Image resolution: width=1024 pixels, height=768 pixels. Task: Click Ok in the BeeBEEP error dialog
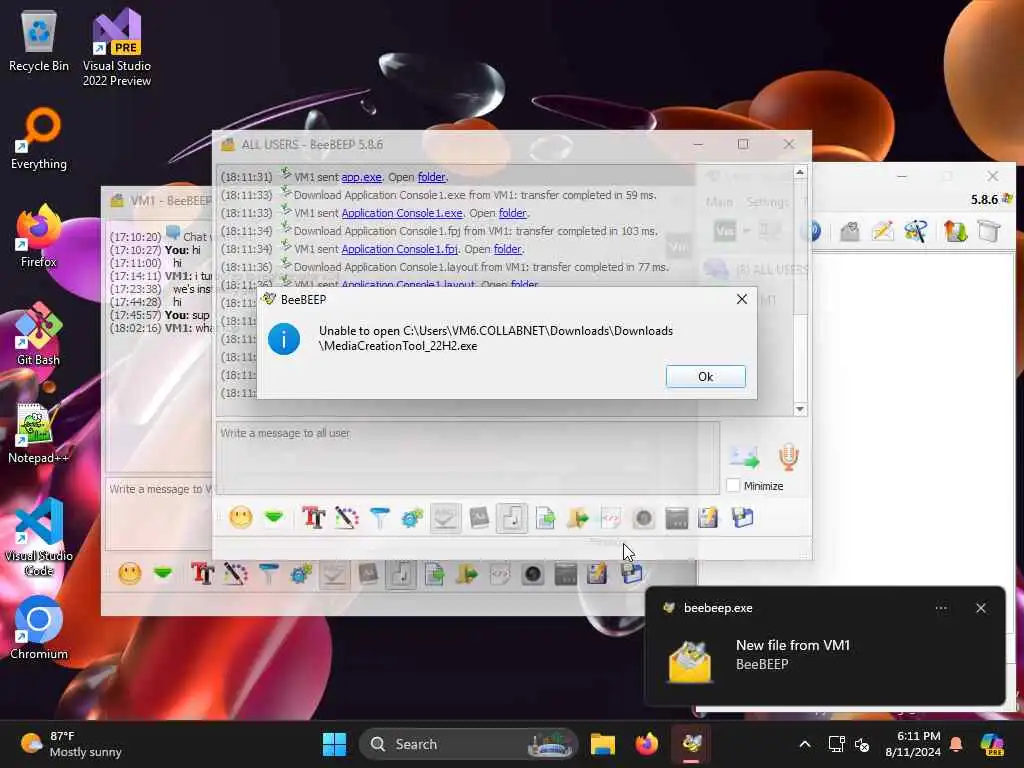pyautogui.click(x=705, y=376)
